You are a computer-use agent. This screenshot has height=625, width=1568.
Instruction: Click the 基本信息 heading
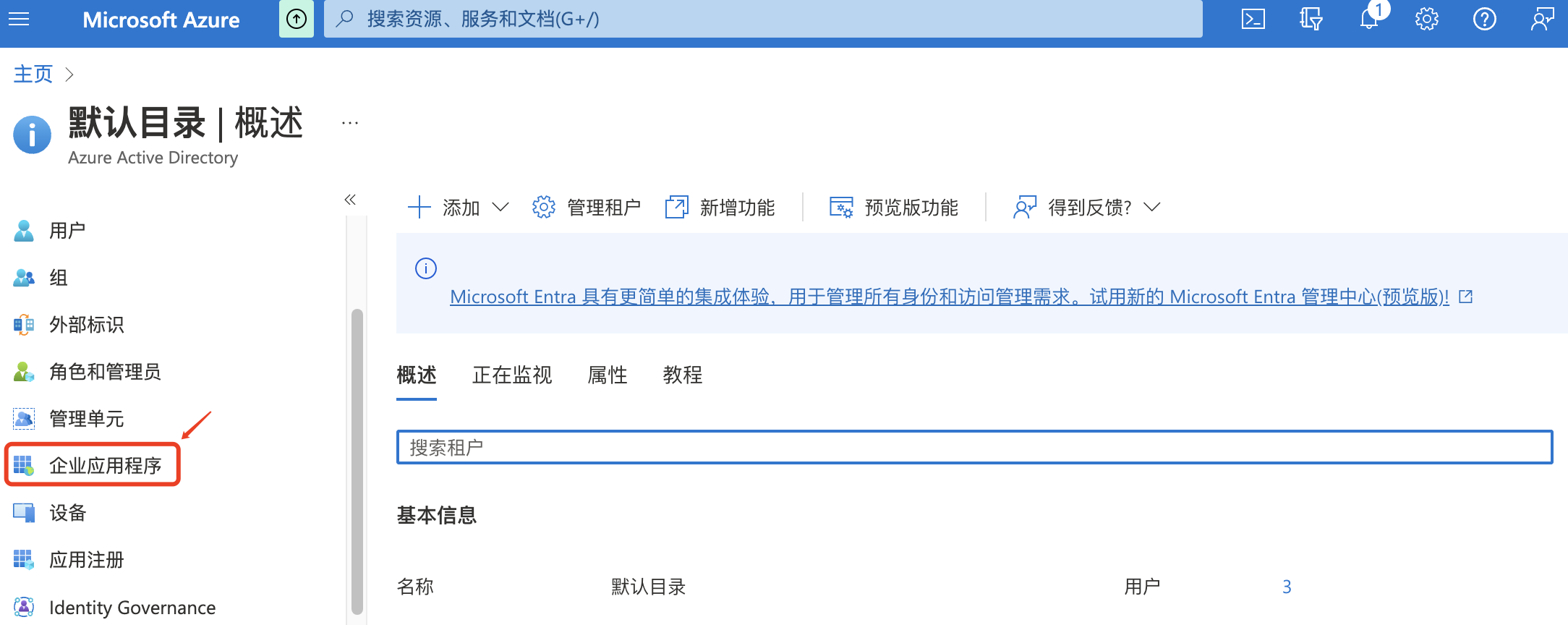(x=437, y=515)
